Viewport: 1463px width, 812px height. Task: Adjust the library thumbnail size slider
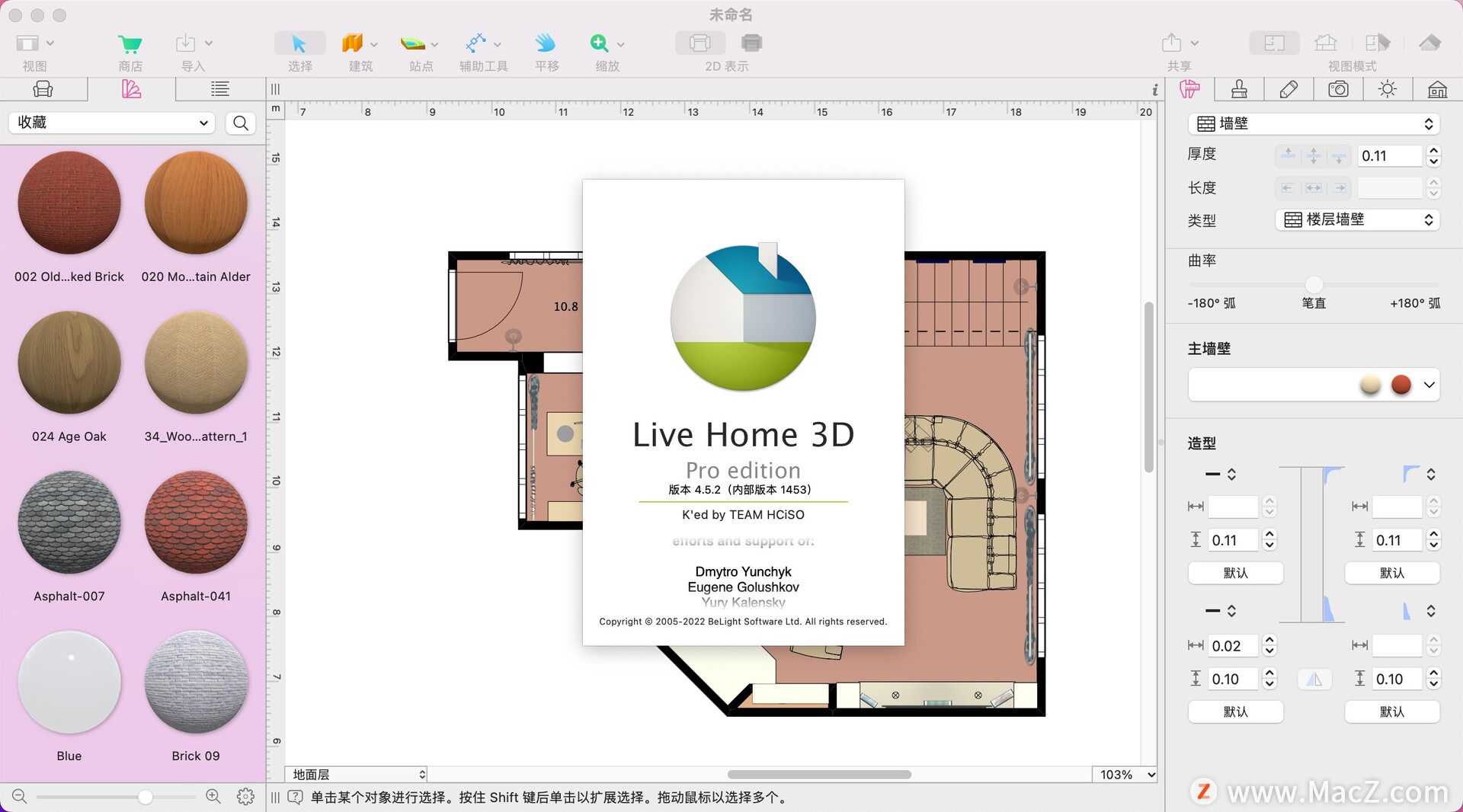tap(145, 798)
